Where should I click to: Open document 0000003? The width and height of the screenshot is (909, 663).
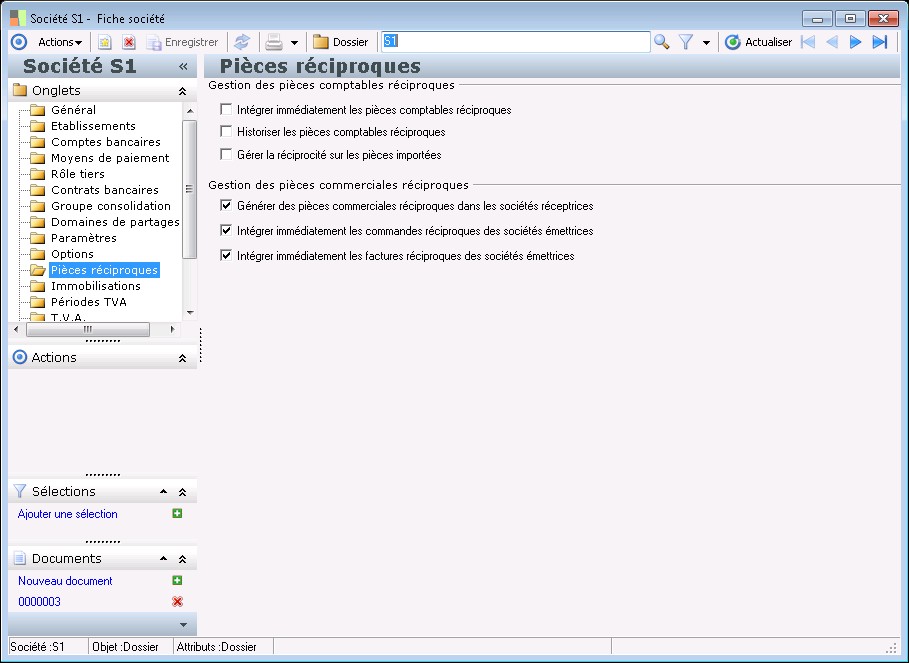[39, 602]
